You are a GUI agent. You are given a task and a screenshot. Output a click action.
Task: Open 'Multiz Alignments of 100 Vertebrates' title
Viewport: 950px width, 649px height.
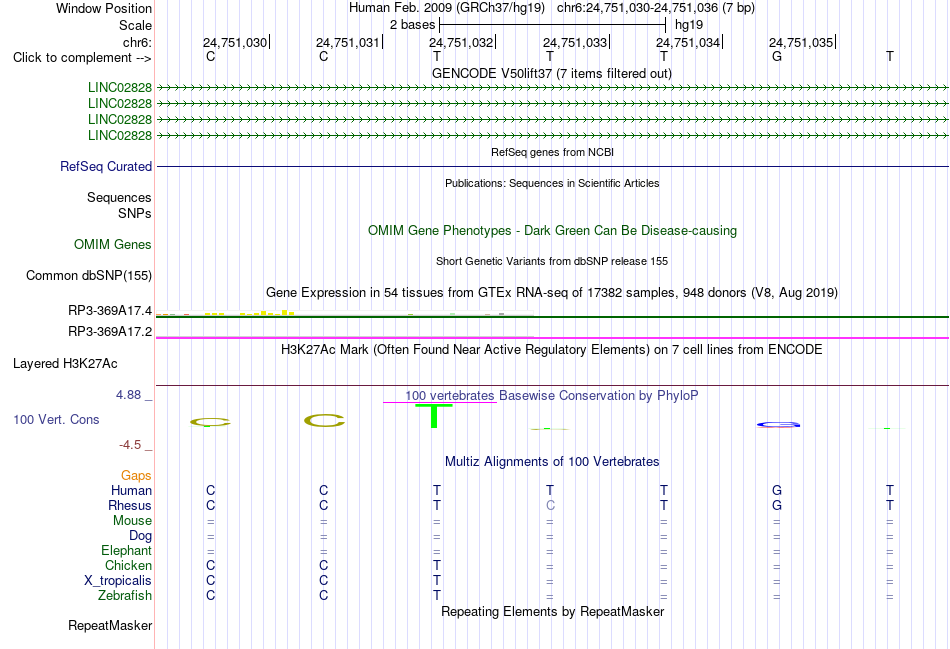point(552,462)
